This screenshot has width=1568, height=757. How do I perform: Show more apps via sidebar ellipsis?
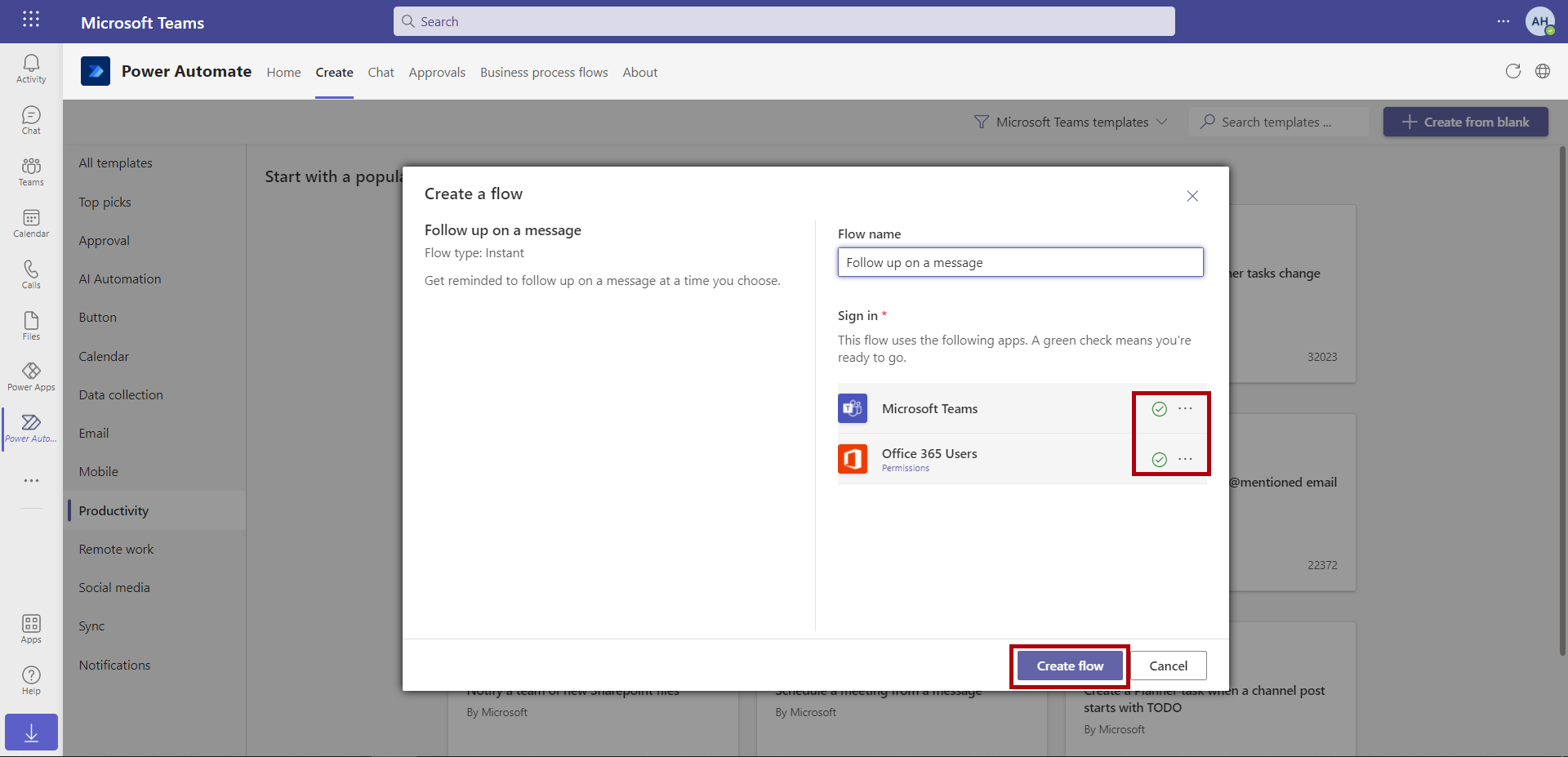pyautogui.click(x=31, y=481)
